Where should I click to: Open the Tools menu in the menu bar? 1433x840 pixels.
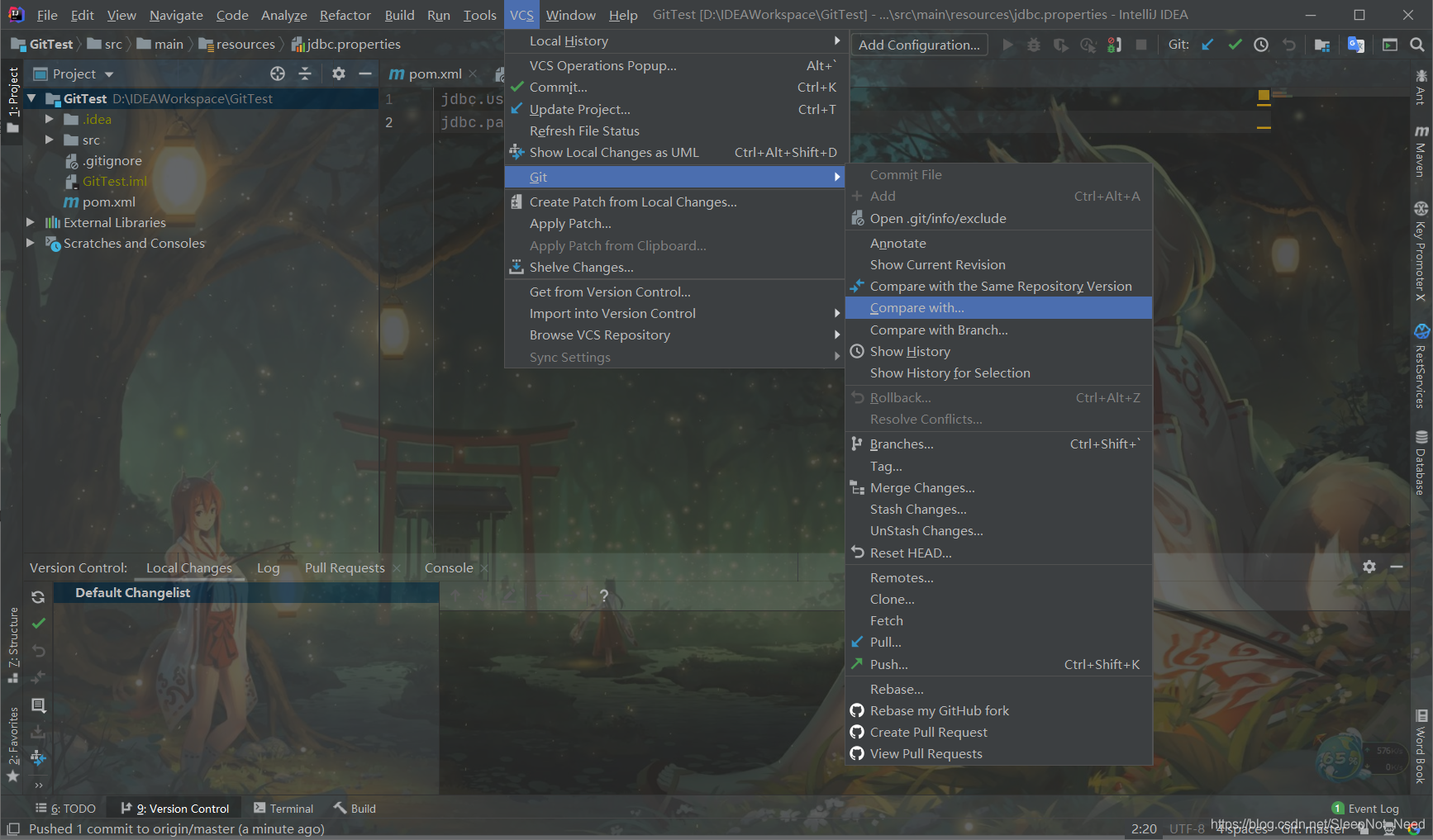(479, 15)
